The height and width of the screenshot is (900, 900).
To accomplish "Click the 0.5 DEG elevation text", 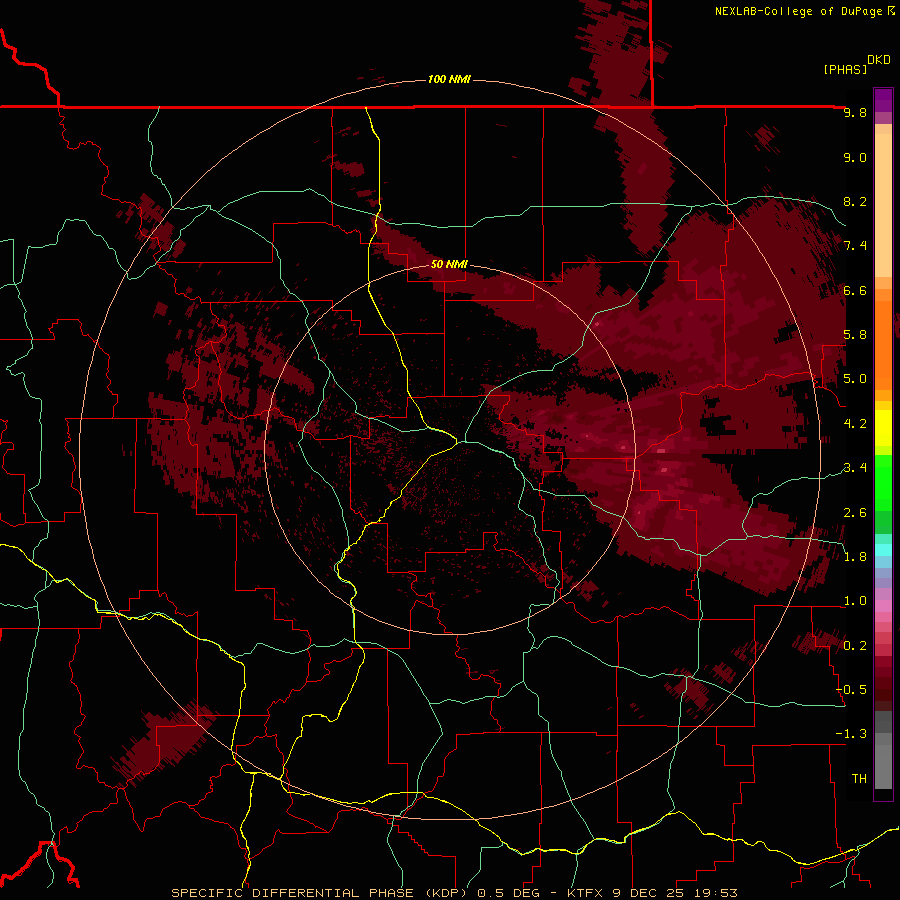I will coord(509,893).
